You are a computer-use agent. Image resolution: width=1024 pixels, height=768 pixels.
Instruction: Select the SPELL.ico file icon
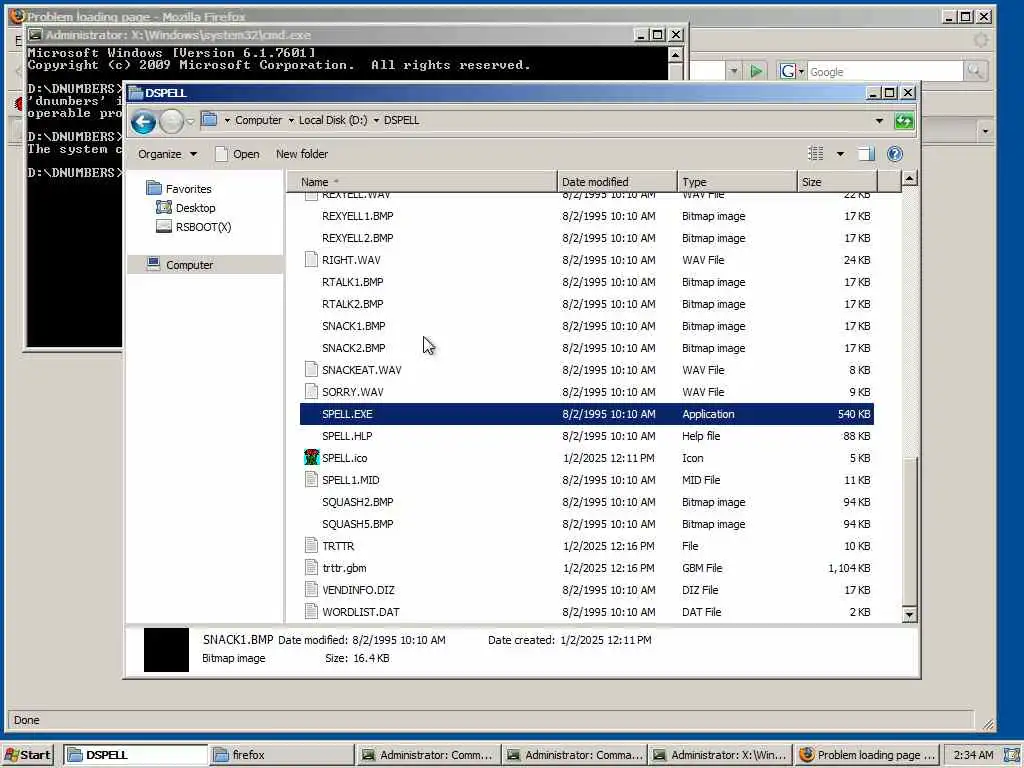pyautogui.click(x=312, y=458)
